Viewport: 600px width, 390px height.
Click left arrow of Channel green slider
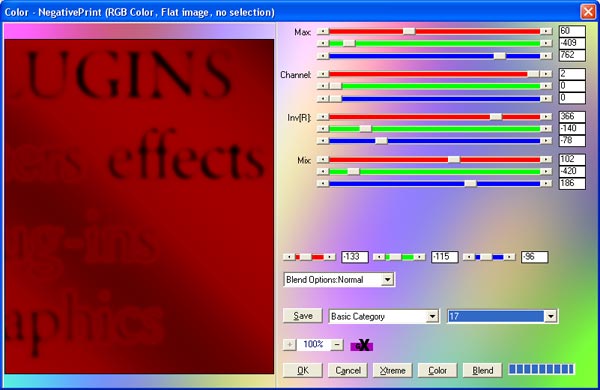pyautogui.click(x=323, y=86)
